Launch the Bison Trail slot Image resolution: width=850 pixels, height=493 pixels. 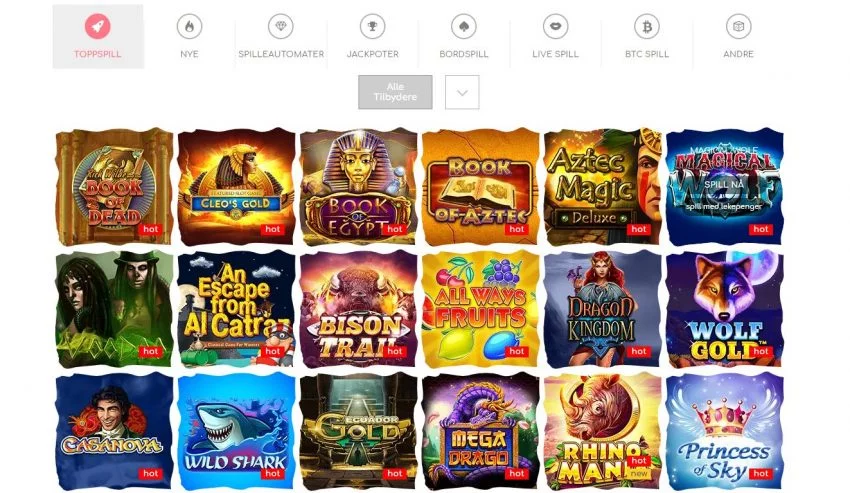click(x=358, y=309)
